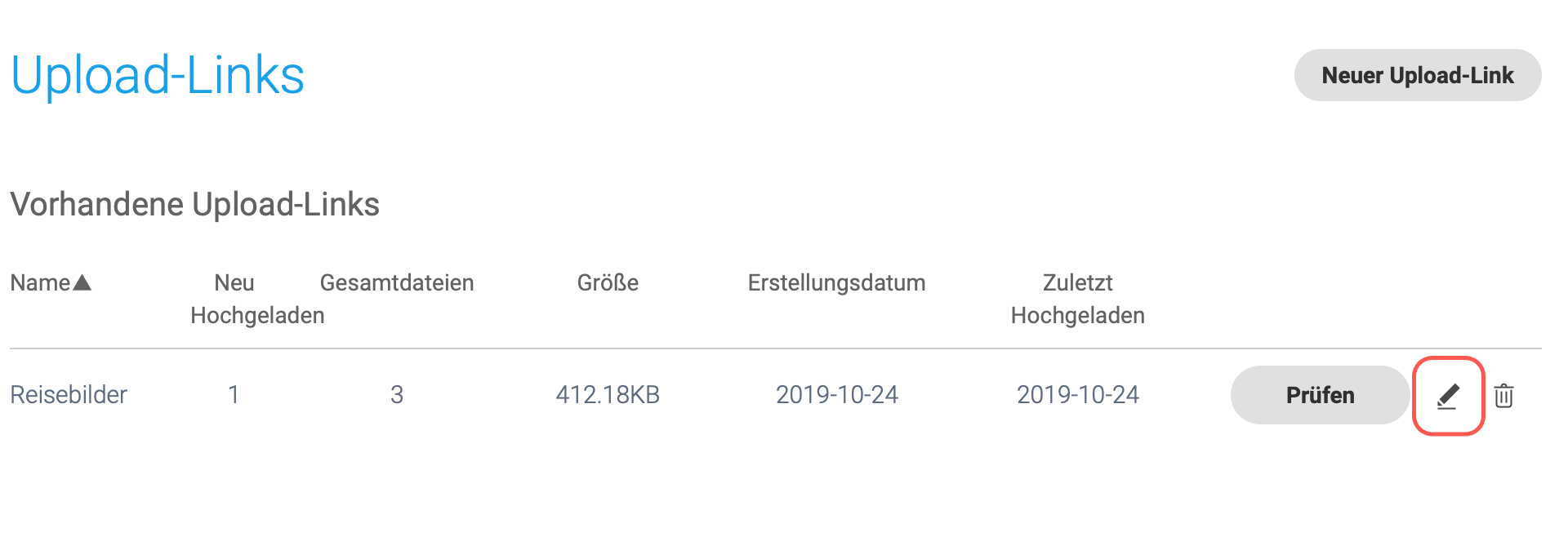Click the divider line below the column headers
Image resolution: width=1568 pixels, height=537 pixels.
pos(776,348)
